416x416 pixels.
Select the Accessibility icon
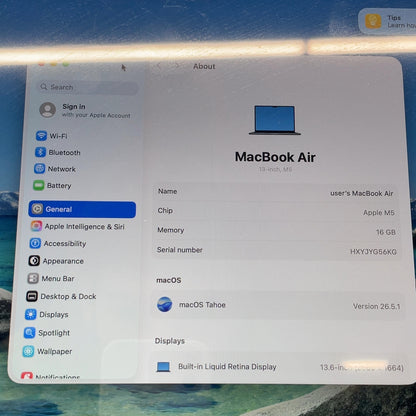point(35,243)
